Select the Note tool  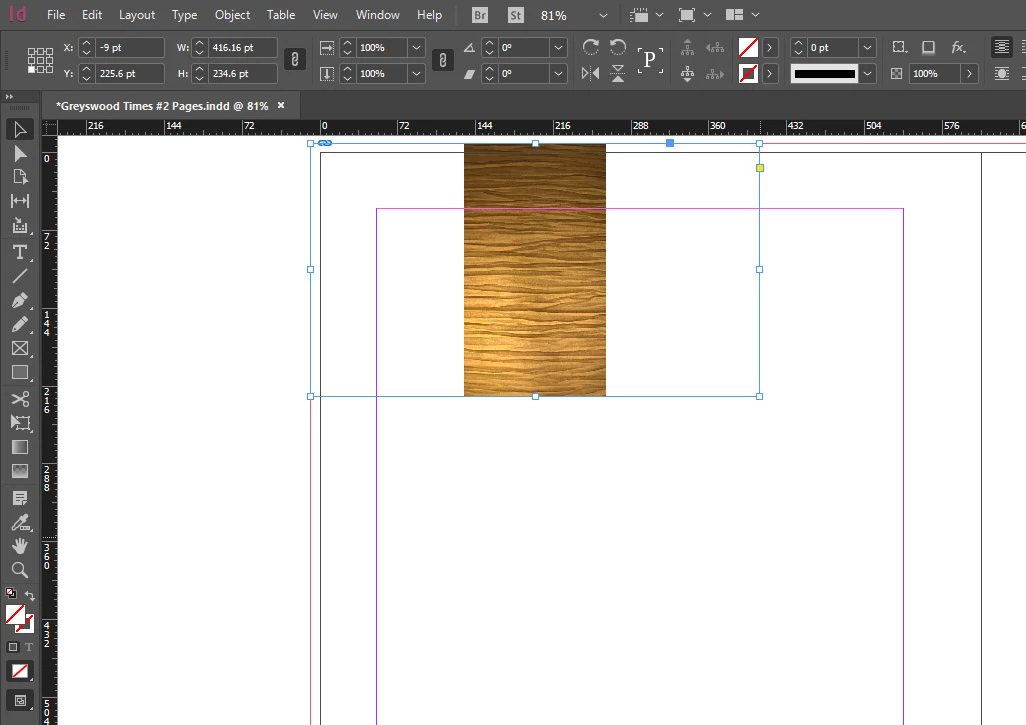coord(20,499)
